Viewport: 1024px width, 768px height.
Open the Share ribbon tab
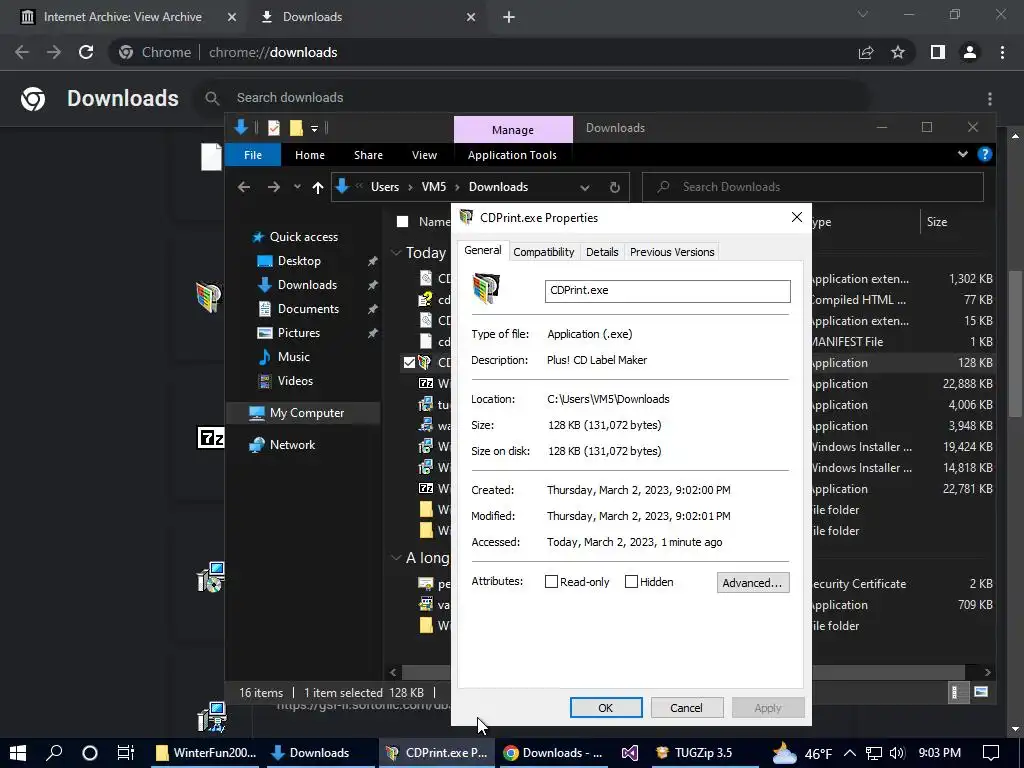point(368,155)
